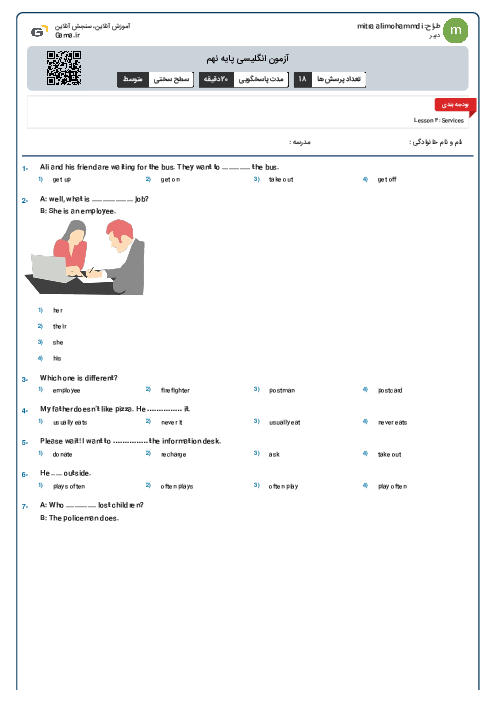This screenshot has width=496, height=702.
Task: Click author name mitra alimohammdi
Action: click(390, 26)
